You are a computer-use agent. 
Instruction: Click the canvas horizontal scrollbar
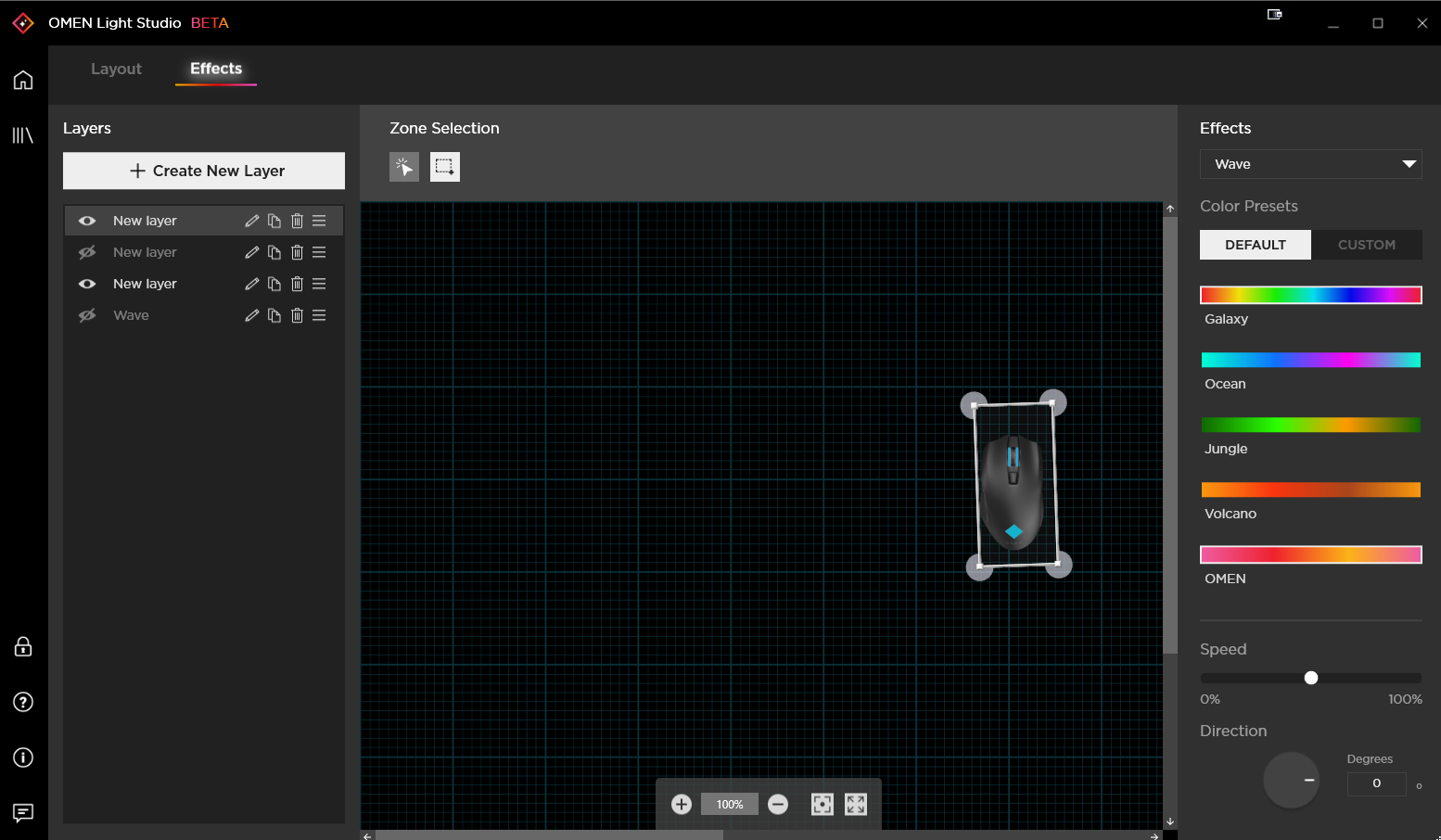[549, 835]
